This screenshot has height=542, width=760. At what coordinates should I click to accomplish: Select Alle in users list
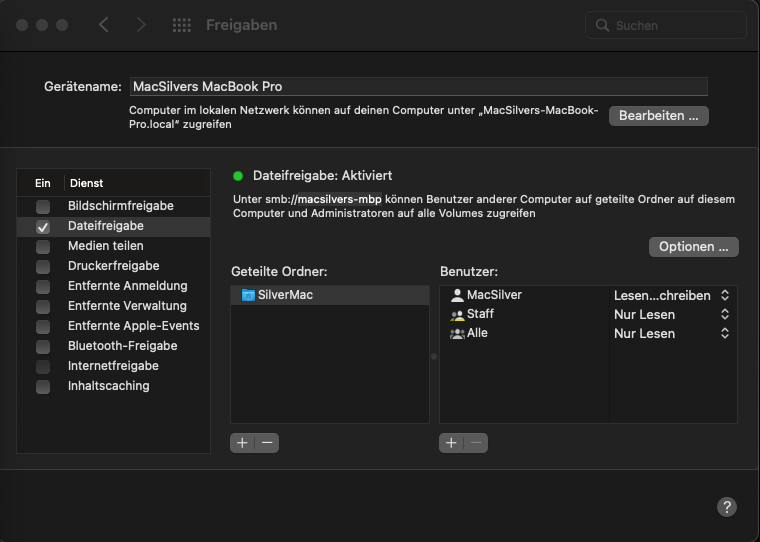click(x=524, y=333)
